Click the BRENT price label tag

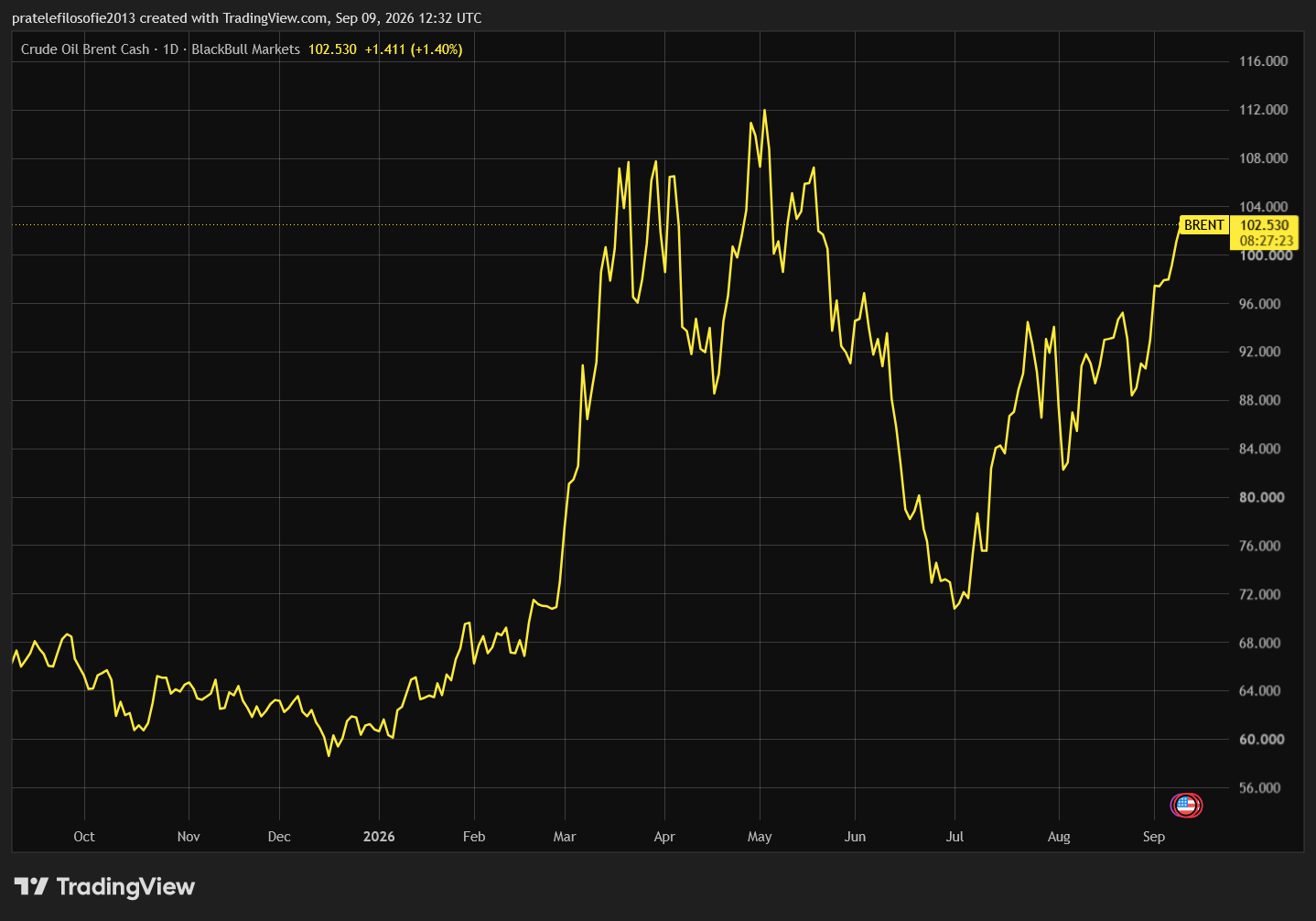[1203, 225]
